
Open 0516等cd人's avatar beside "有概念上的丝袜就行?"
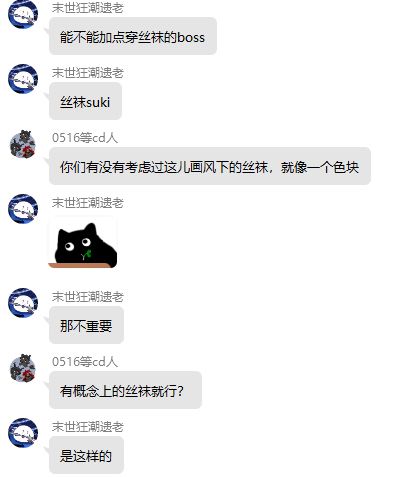(23, 368)
